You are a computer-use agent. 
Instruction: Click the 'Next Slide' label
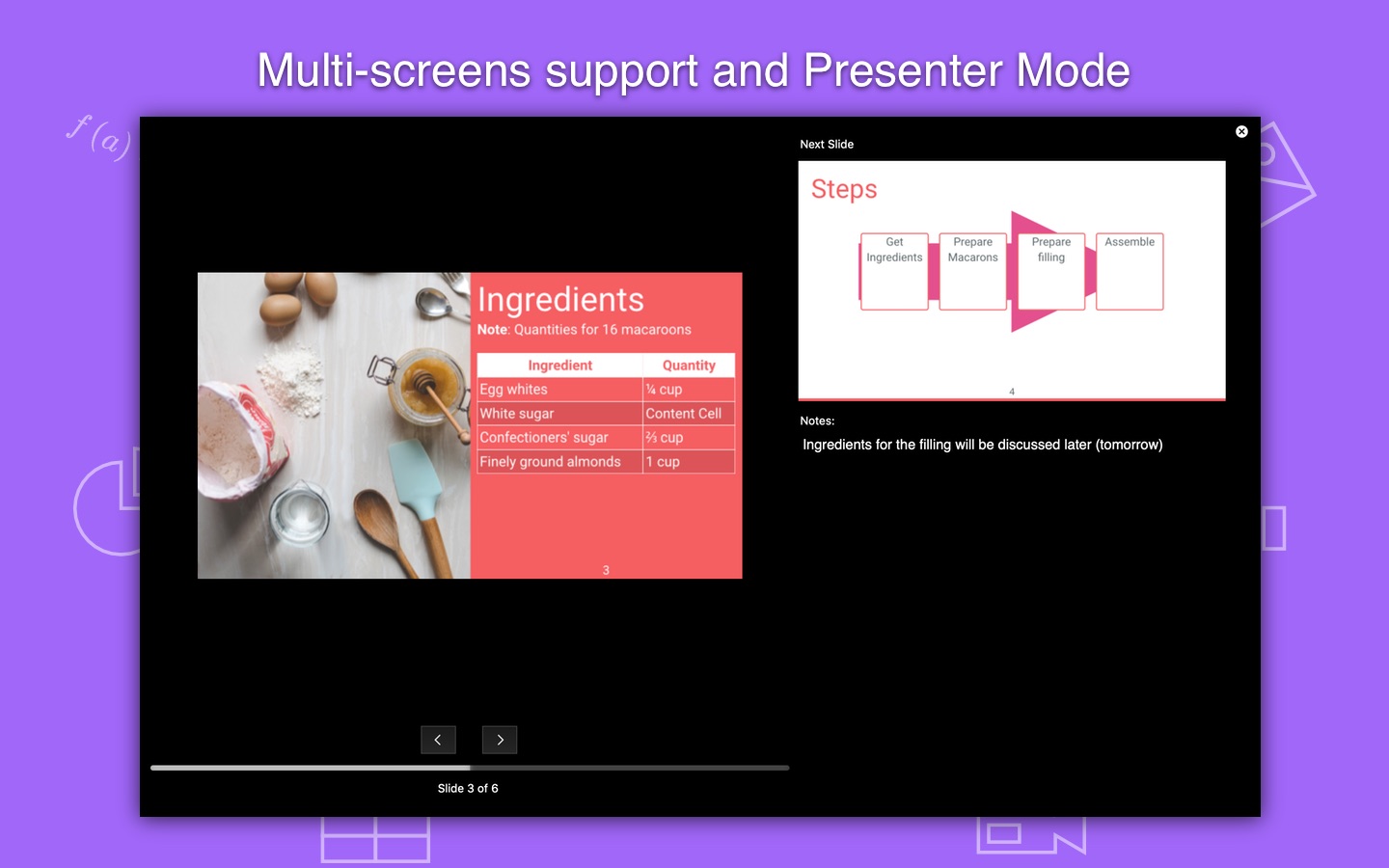coord(827,145)
